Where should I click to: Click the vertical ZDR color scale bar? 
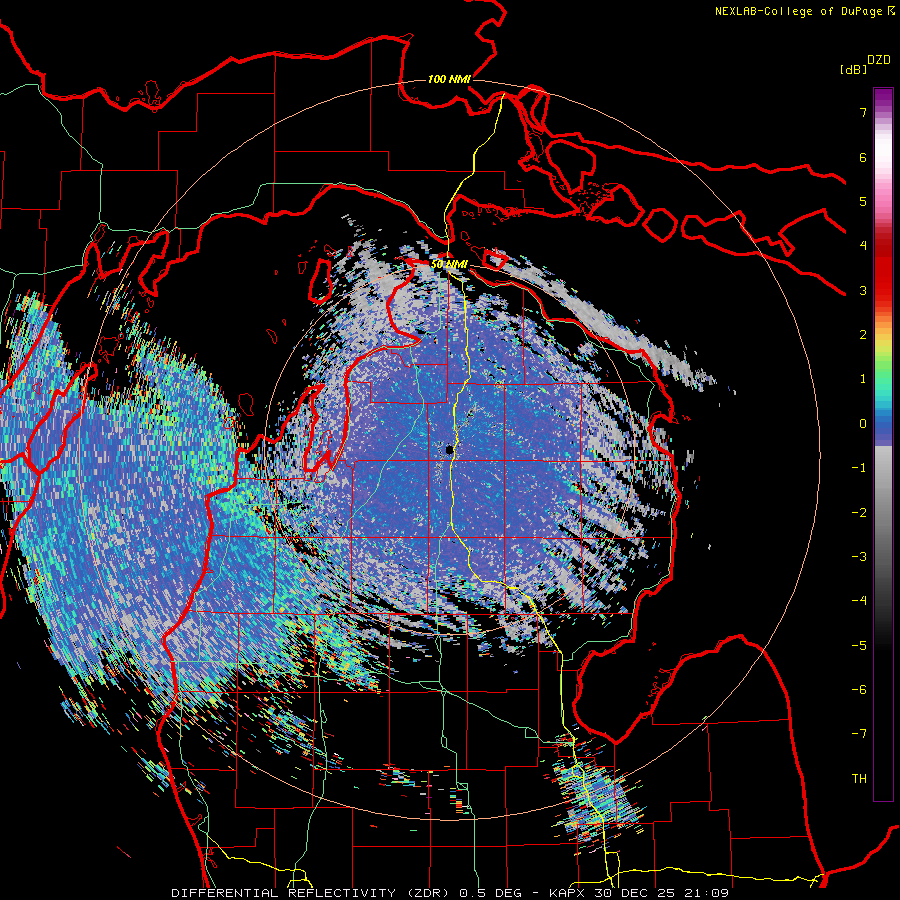tap(883, 444)
